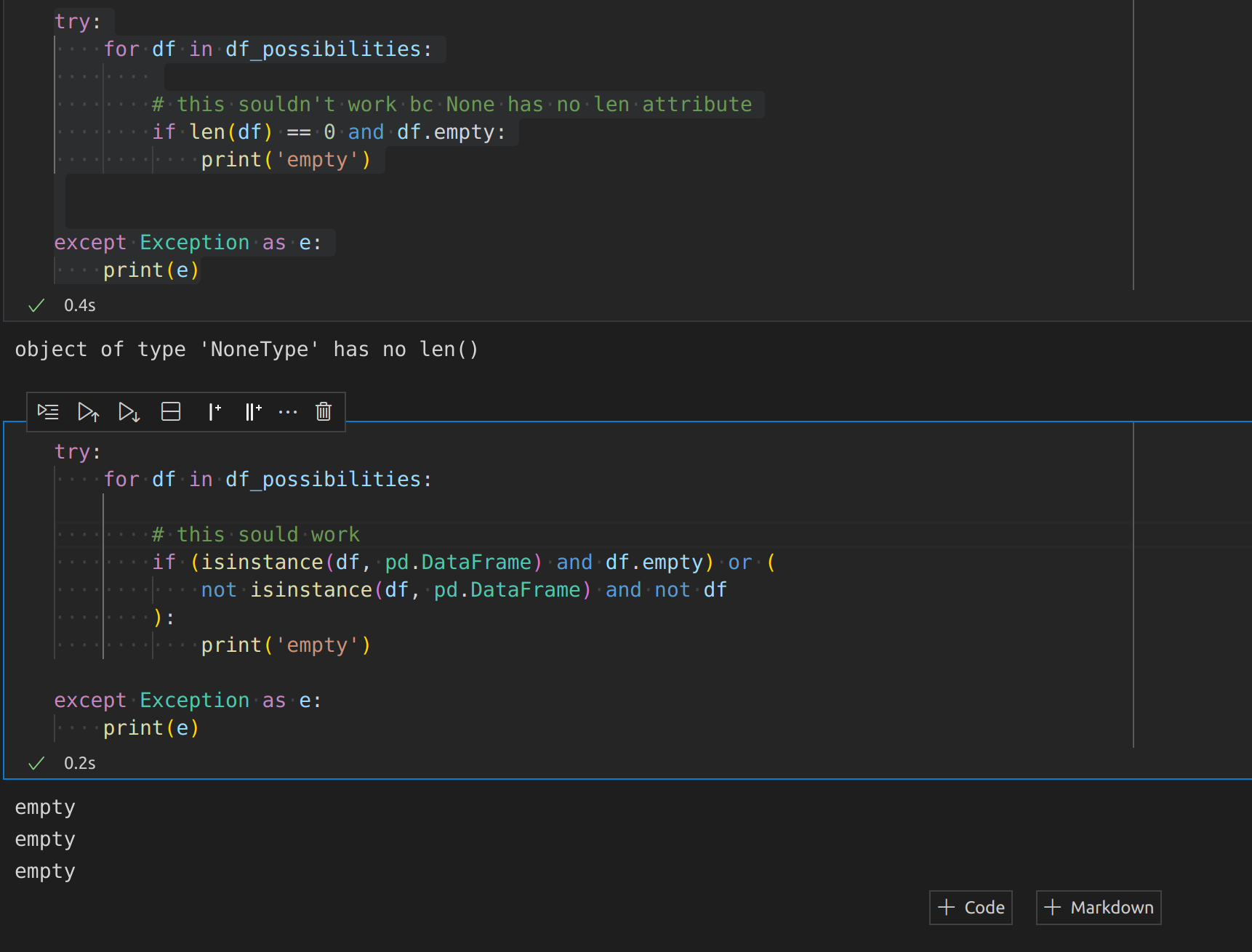Place cursor on "souldn't work" comment line
Screen dimensions: 1252x952
452,105
